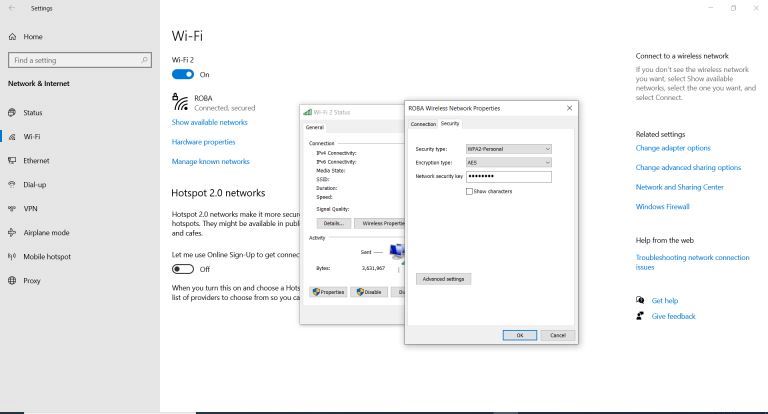Screen dimensions: 768x414
Task: Click OK in Wireless Network Properties
Action: click(520, 335)
